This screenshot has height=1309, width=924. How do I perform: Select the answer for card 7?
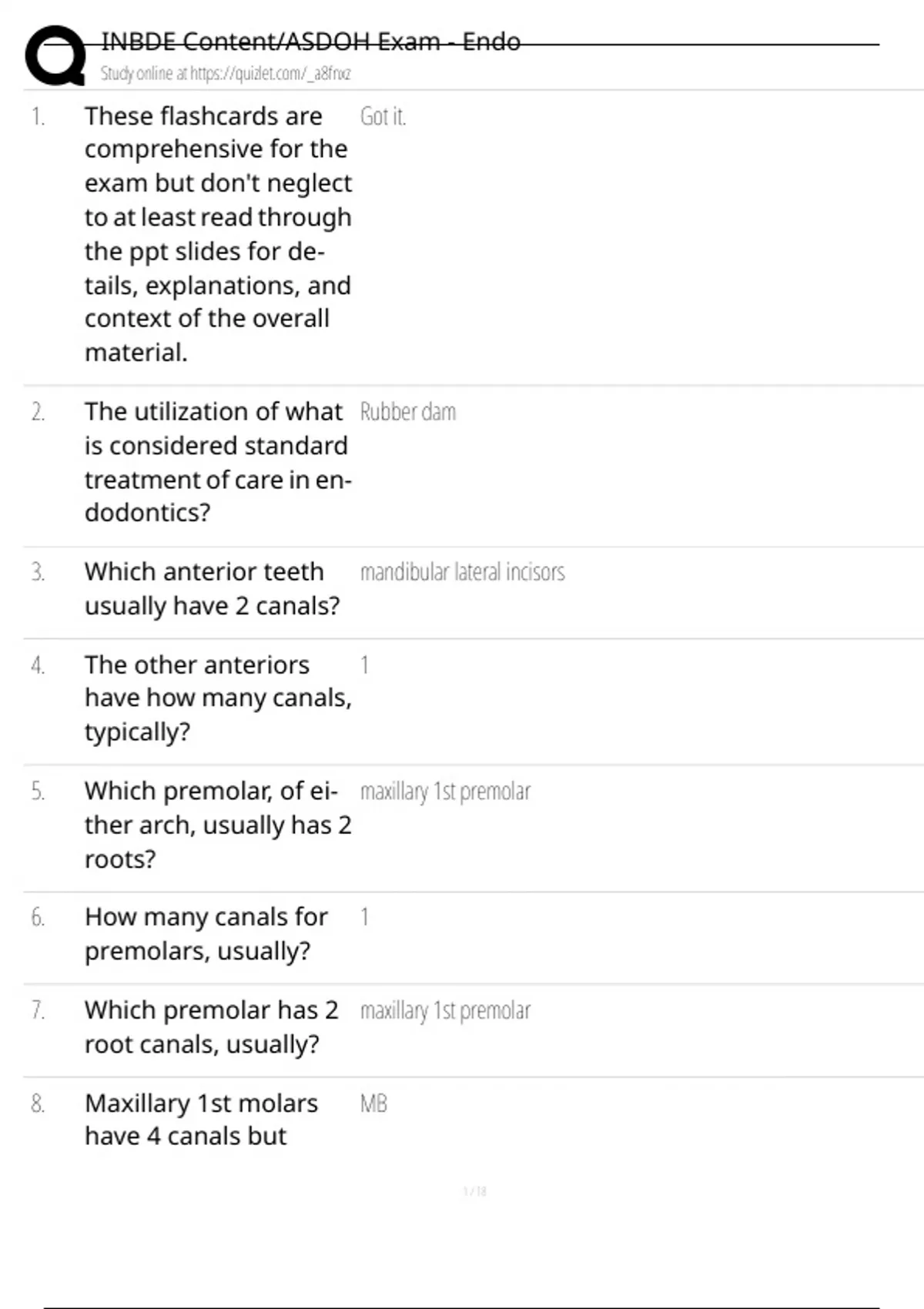pyautogui.click(x=445, y=1010)
